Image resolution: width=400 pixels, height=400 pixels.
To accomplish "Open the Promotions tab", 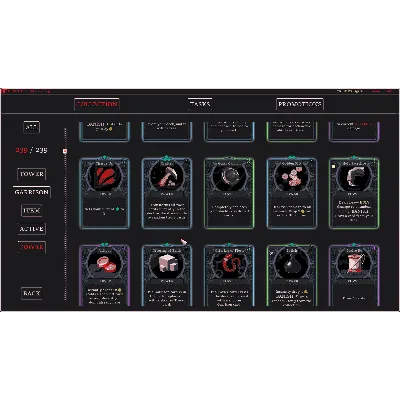I will pos(300,104).
